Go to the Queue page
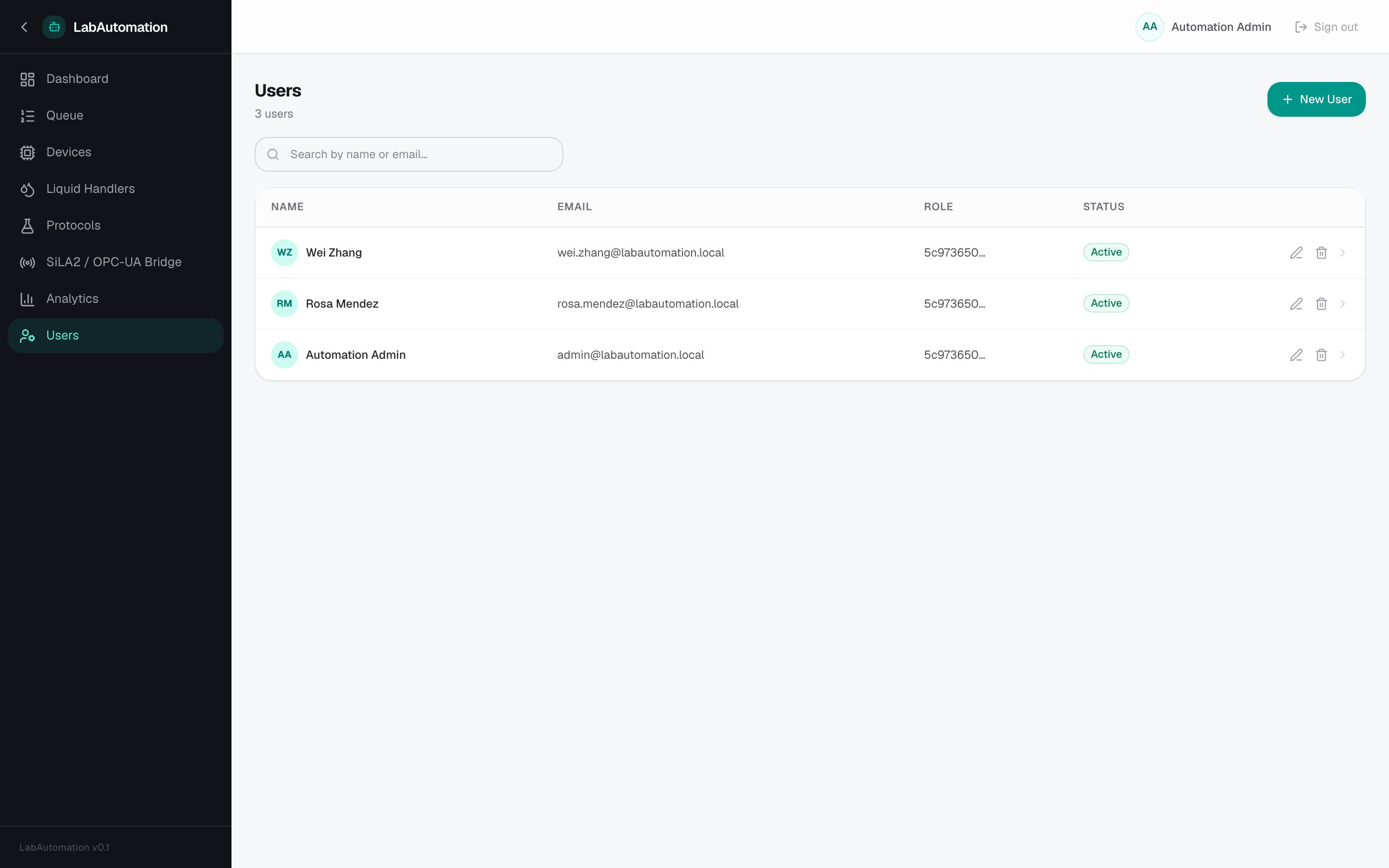The height and width of the screenshot is (868, 1389). point(115,115)
